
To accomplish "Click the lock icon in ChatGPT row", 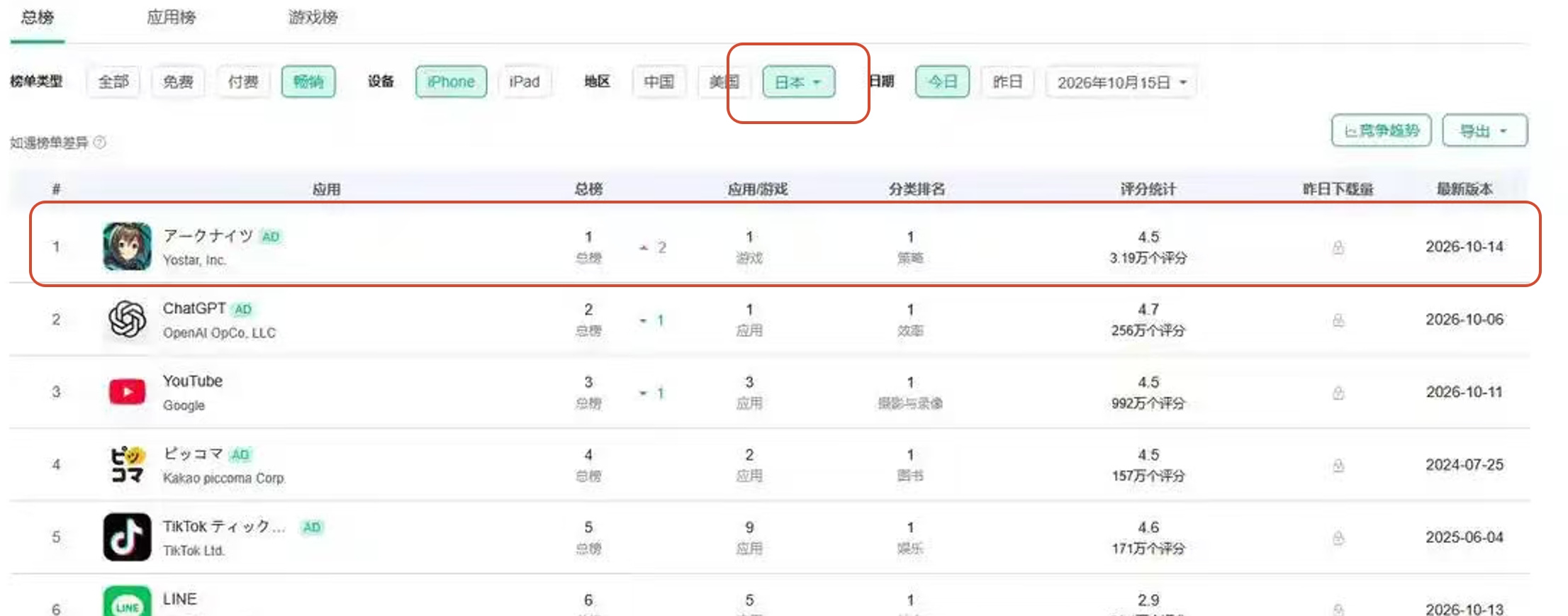I will (x=1338, y=320).
